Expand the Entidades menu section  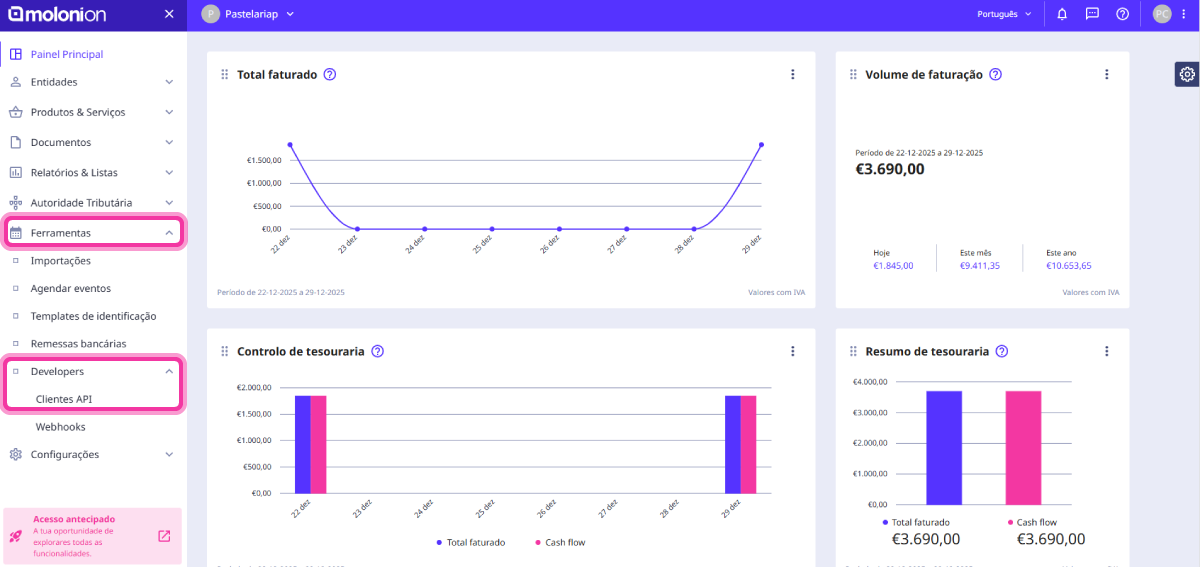[x=92, y=82]
